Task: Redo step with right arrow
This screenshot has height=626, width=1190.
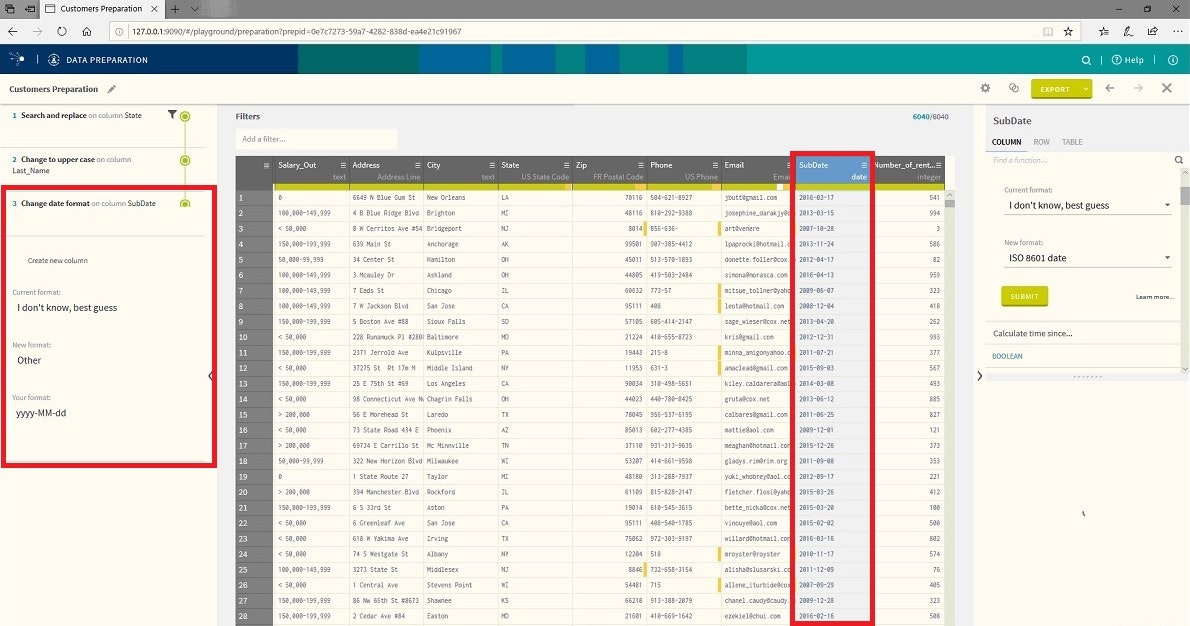Action: click(x=1138, y=88)
